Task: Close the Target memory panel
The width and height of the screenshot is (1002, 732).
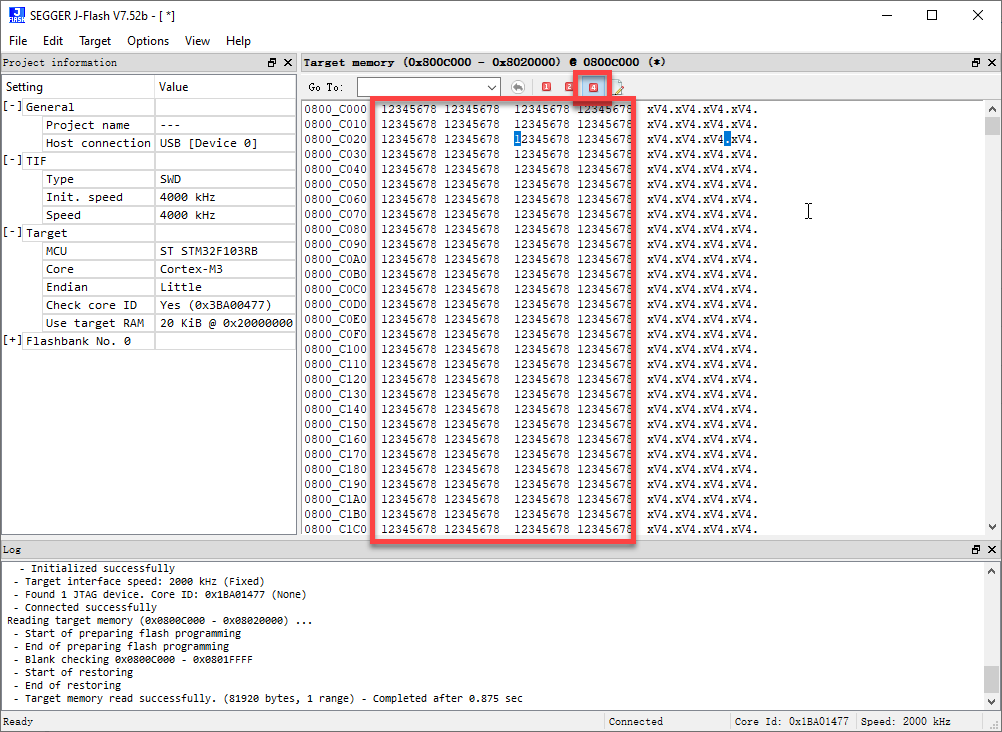Action: click(992, 63)
